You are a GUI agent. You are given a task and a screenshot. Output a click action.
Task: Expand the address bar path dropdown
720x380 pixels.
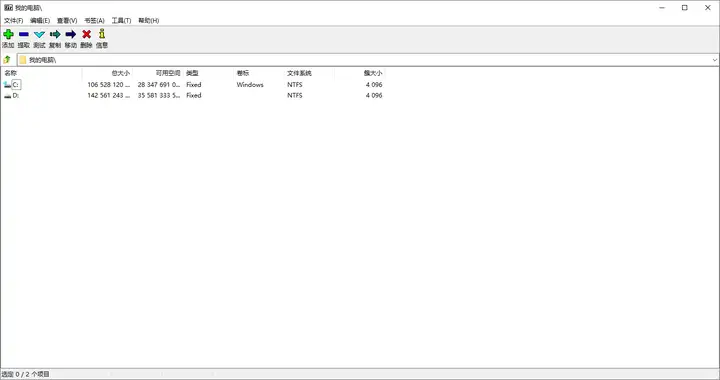714,60
